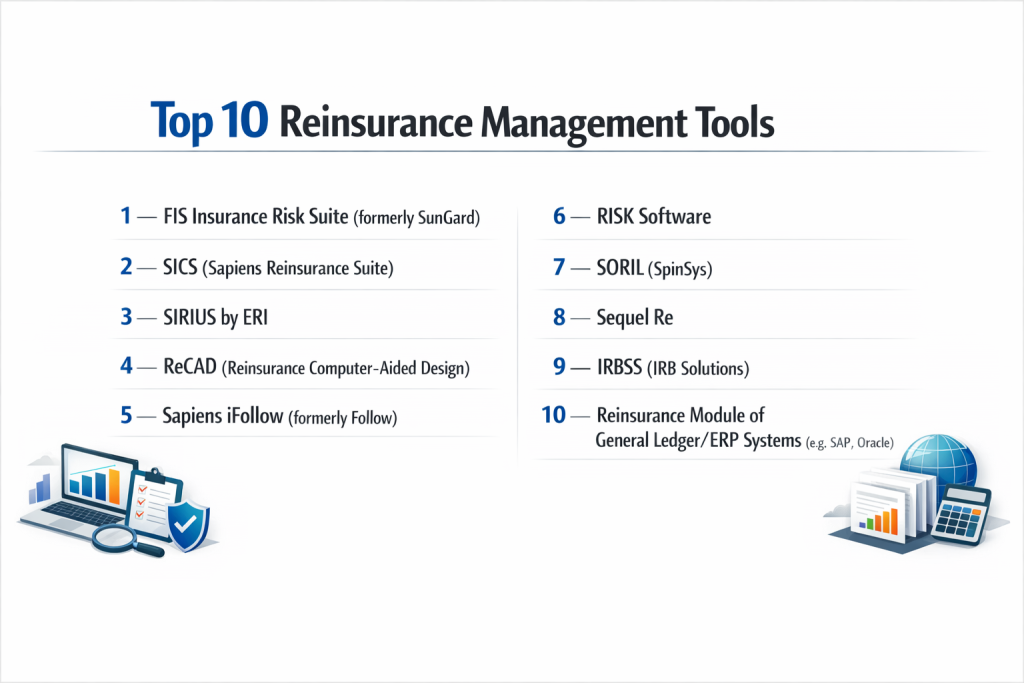The image size is (1024, 683).
Task: Open the calculator icon
Action: (961, 514)
